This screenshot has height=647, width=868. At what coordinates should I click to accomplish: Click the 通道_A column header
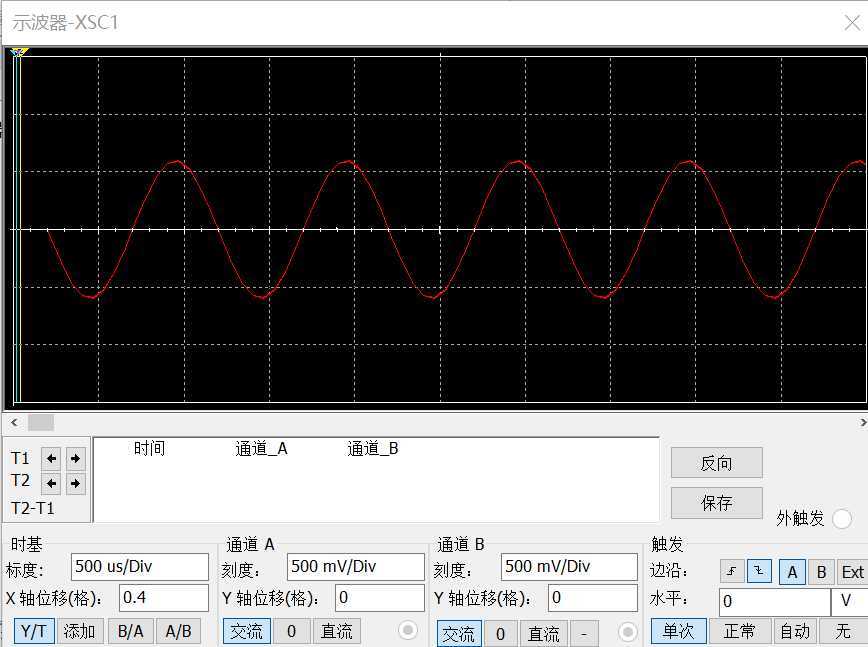point(261,448)
